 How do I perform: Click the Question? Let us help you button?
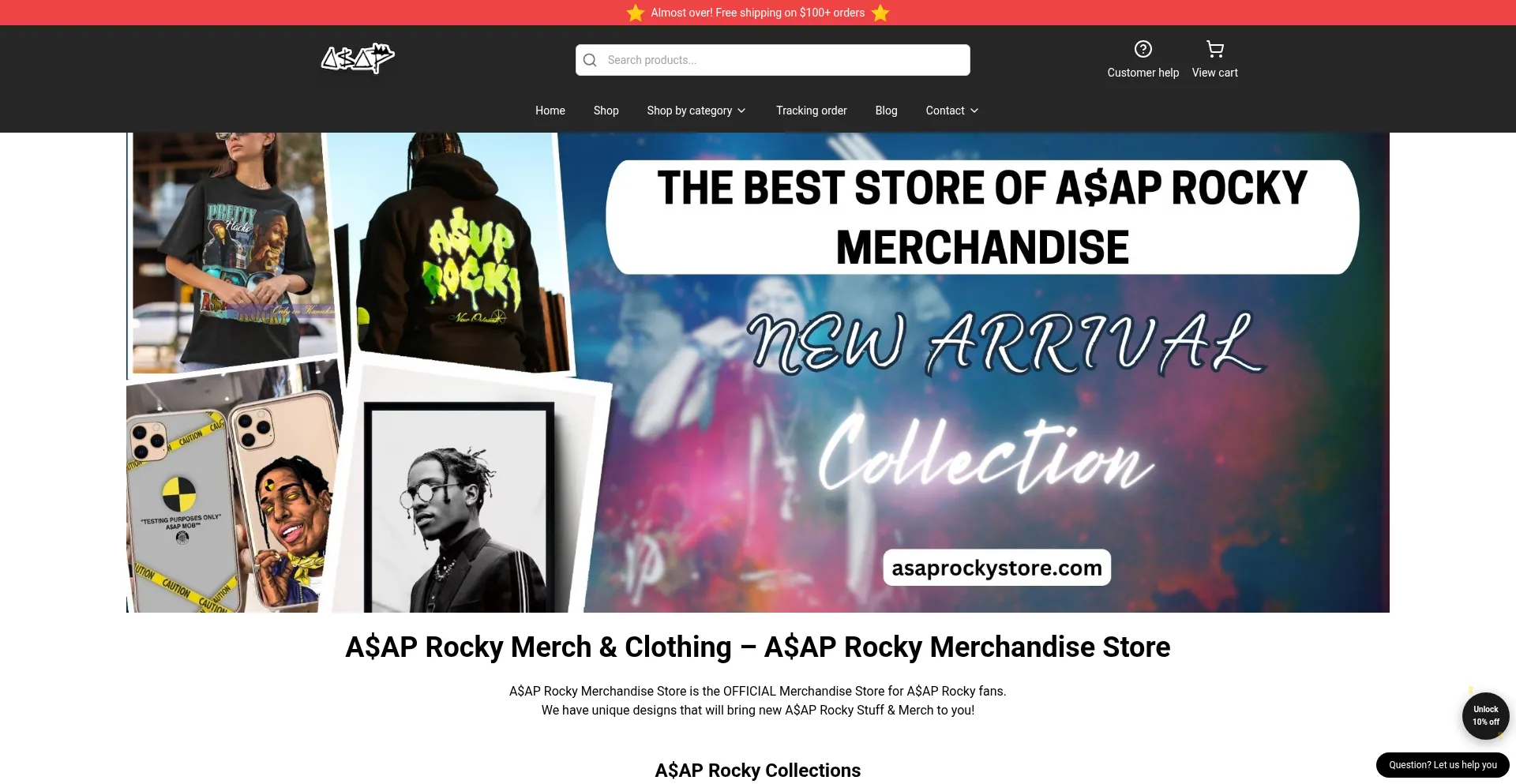[x=1443, y=765]
